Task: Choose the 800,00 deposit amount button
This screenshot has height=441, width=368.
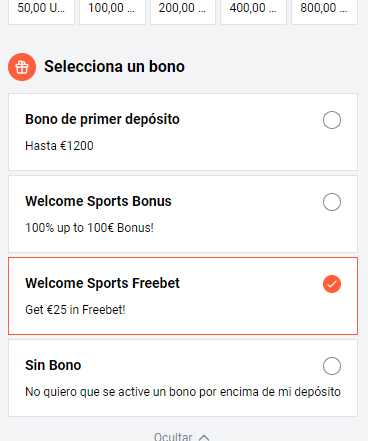Action: click(324, 10)
